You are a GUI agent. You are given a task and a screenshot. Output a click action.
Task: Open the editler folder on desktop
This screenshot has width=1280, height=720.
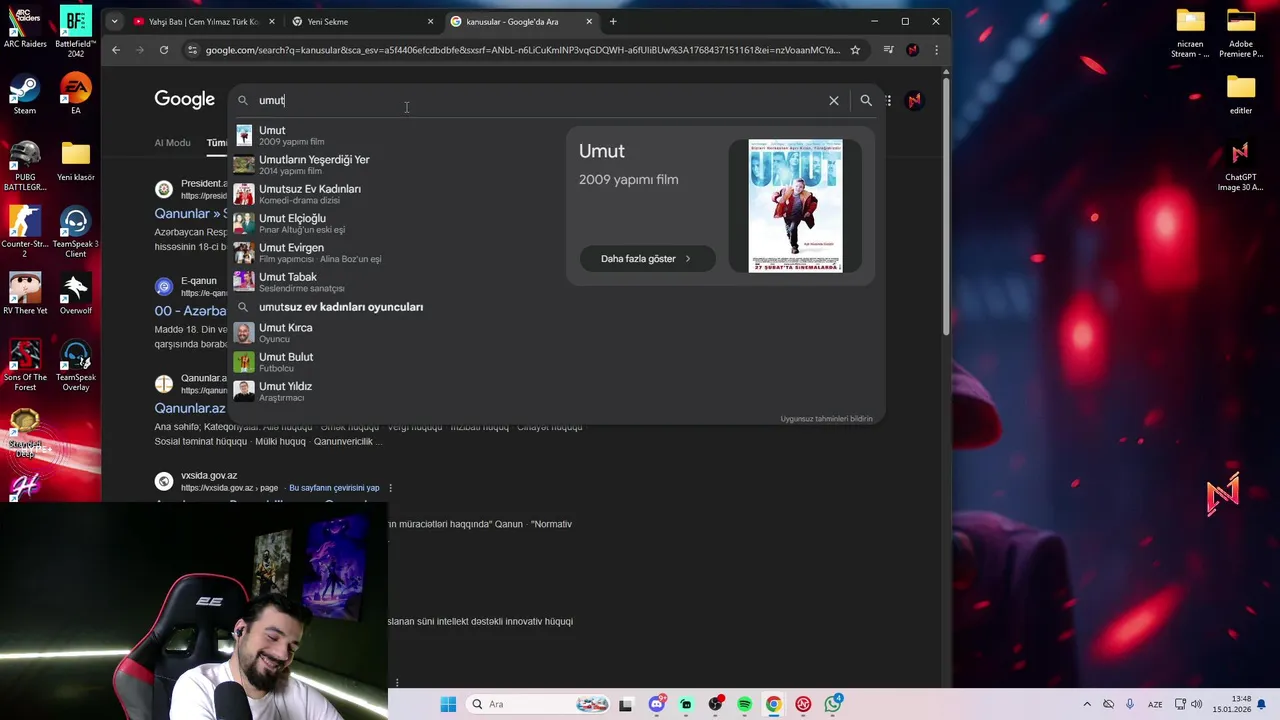coord(1241,94)
